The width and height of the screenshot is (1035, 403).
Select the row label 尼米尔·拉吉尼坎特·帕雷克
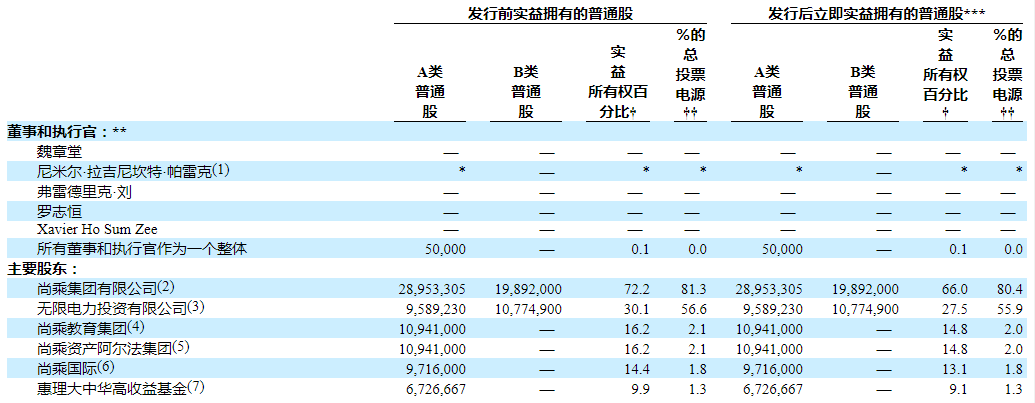pyautogui.click(x=125, y=171)
